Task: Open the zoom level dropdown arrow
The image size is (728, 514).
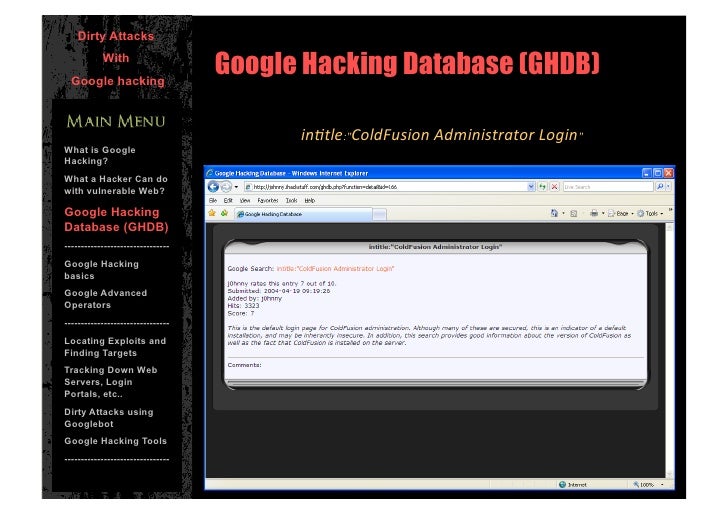Action: point(662,485)
